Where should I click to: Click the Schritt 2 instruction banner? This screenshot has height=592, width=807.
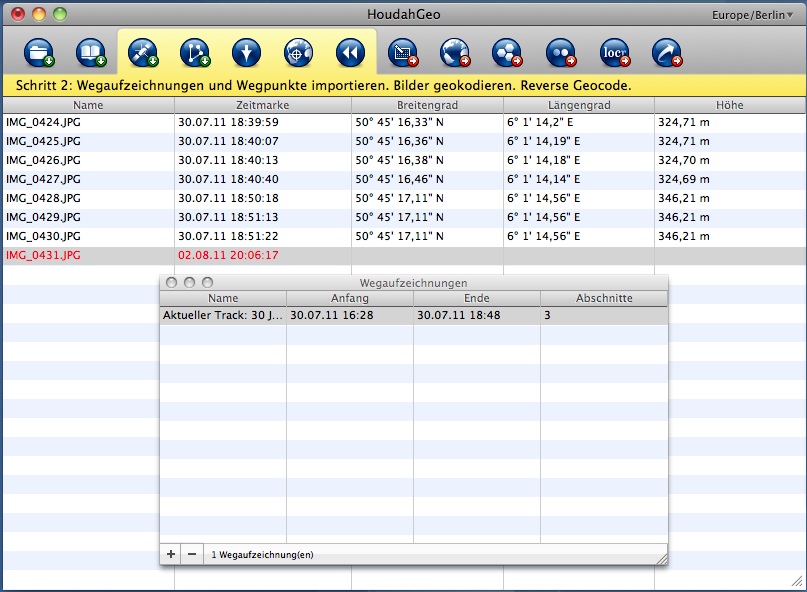pos(405,85)
